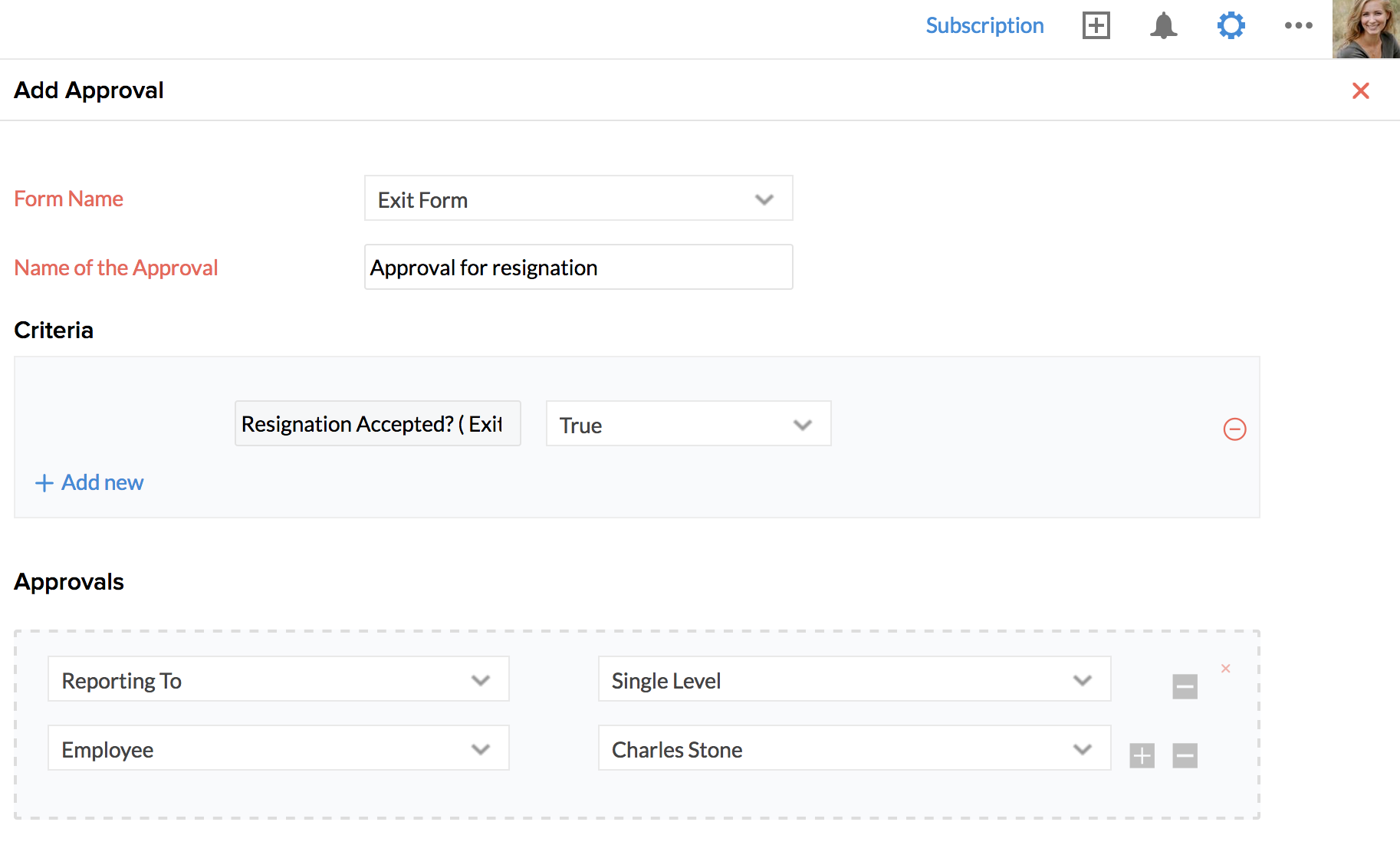The image size is (1400, 868).
Task: Open the Single Level dropdown
Action: tap(854, 679)
